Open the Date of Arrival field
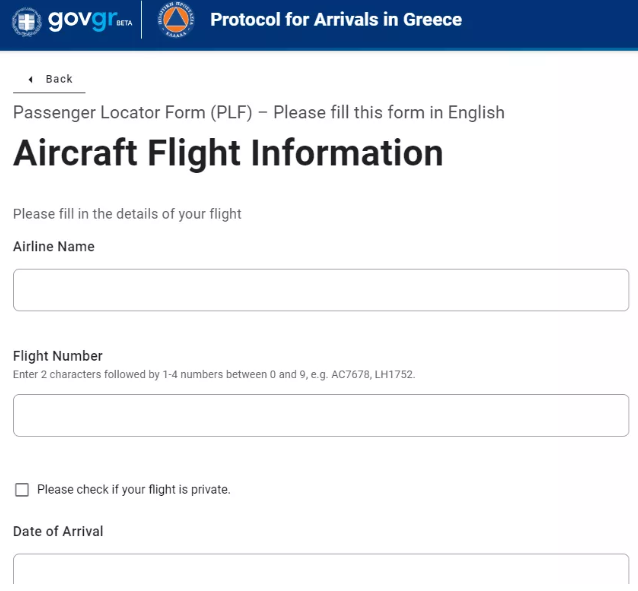 pos(321,569)
